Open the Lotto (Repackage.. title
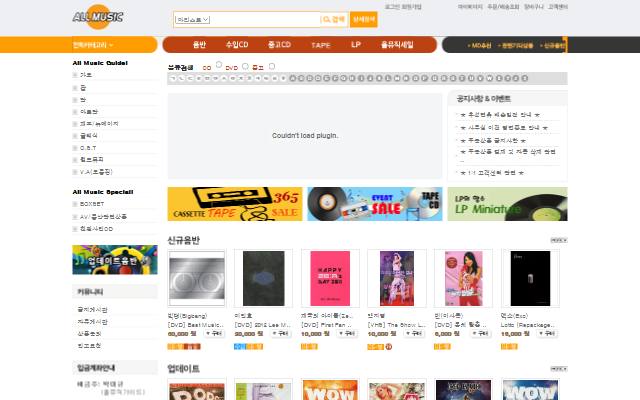 click(x=528, y=325)
